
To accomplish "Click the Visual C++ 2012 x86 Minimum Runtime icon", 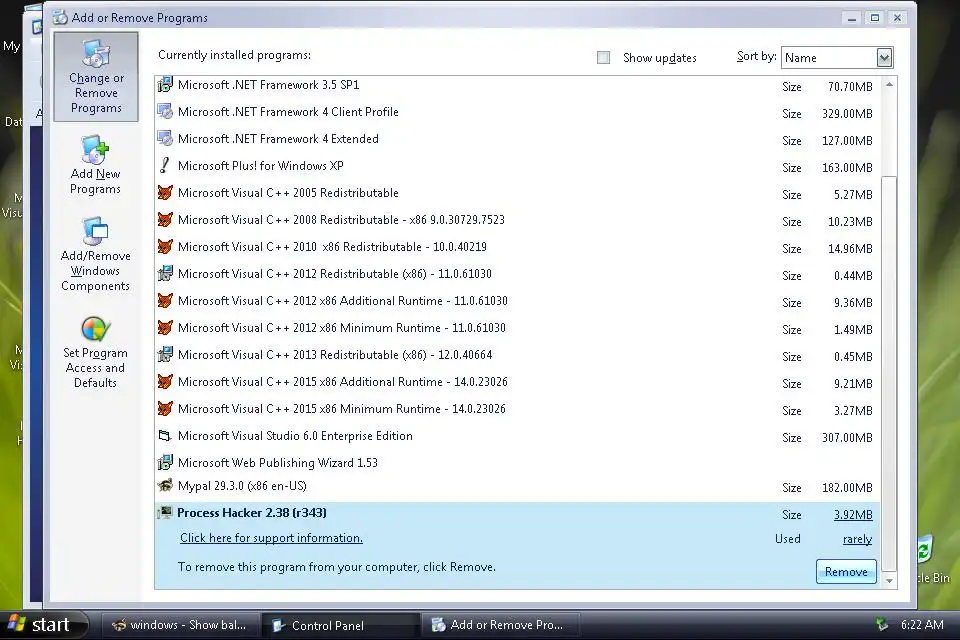I will pos(165,327).
